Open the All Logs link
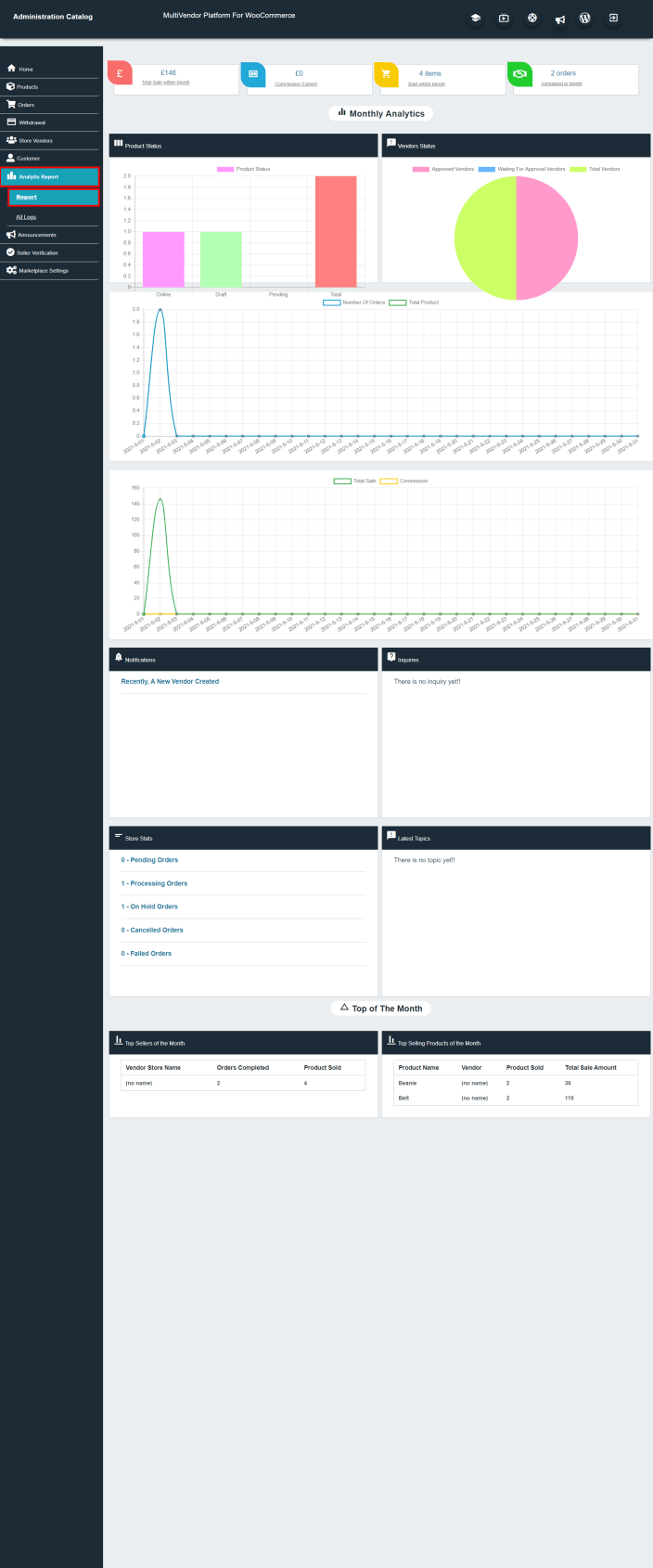 26,217
